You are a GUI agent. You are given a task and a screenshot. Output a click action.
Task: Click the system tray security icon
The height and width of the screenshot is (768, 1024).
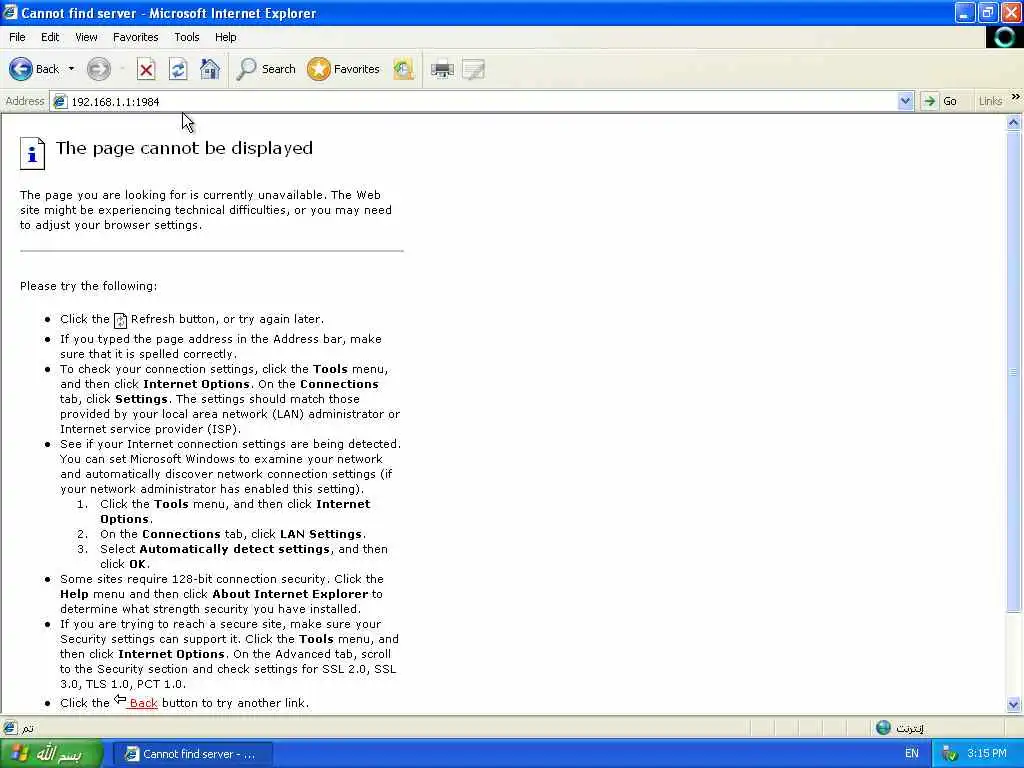pyautogui.click(x=950, y=754)
